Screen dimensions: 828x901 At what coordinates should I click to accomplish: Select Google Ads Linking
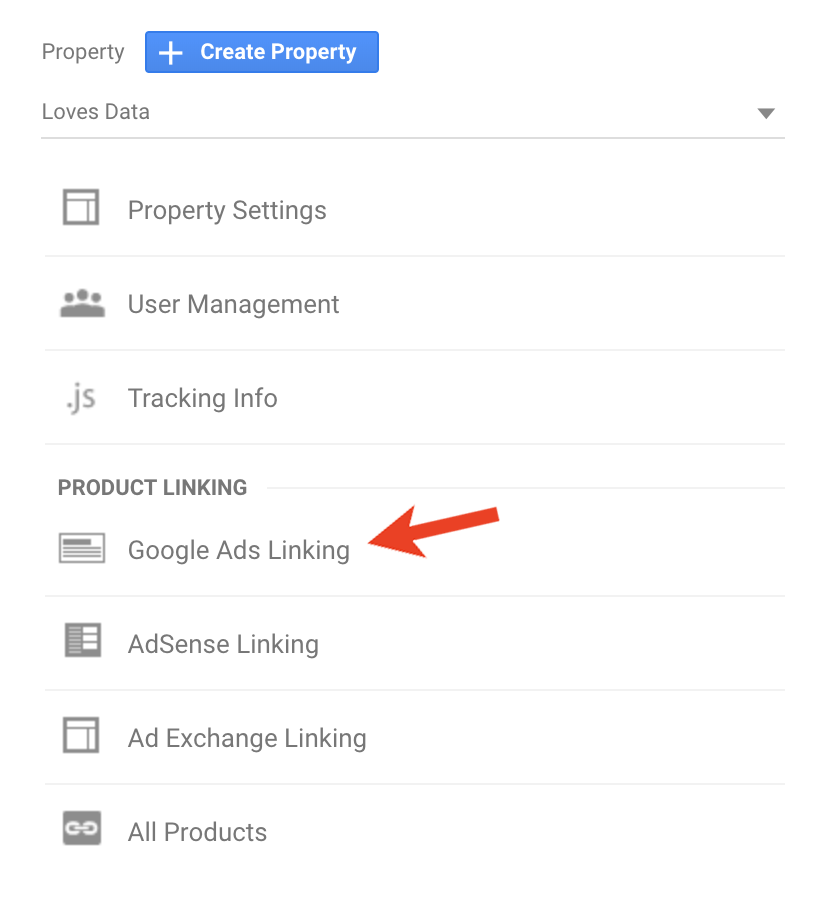coord(415,550)
